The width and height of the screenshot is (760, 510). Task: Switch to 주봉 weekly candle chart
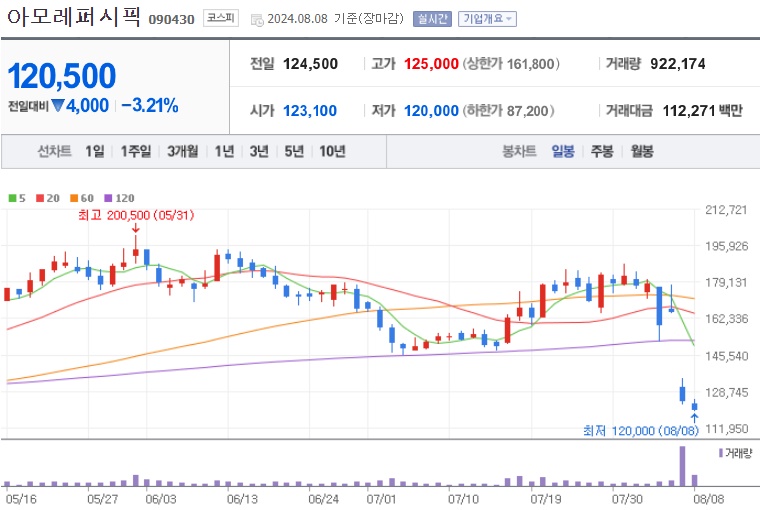point(602,151)
